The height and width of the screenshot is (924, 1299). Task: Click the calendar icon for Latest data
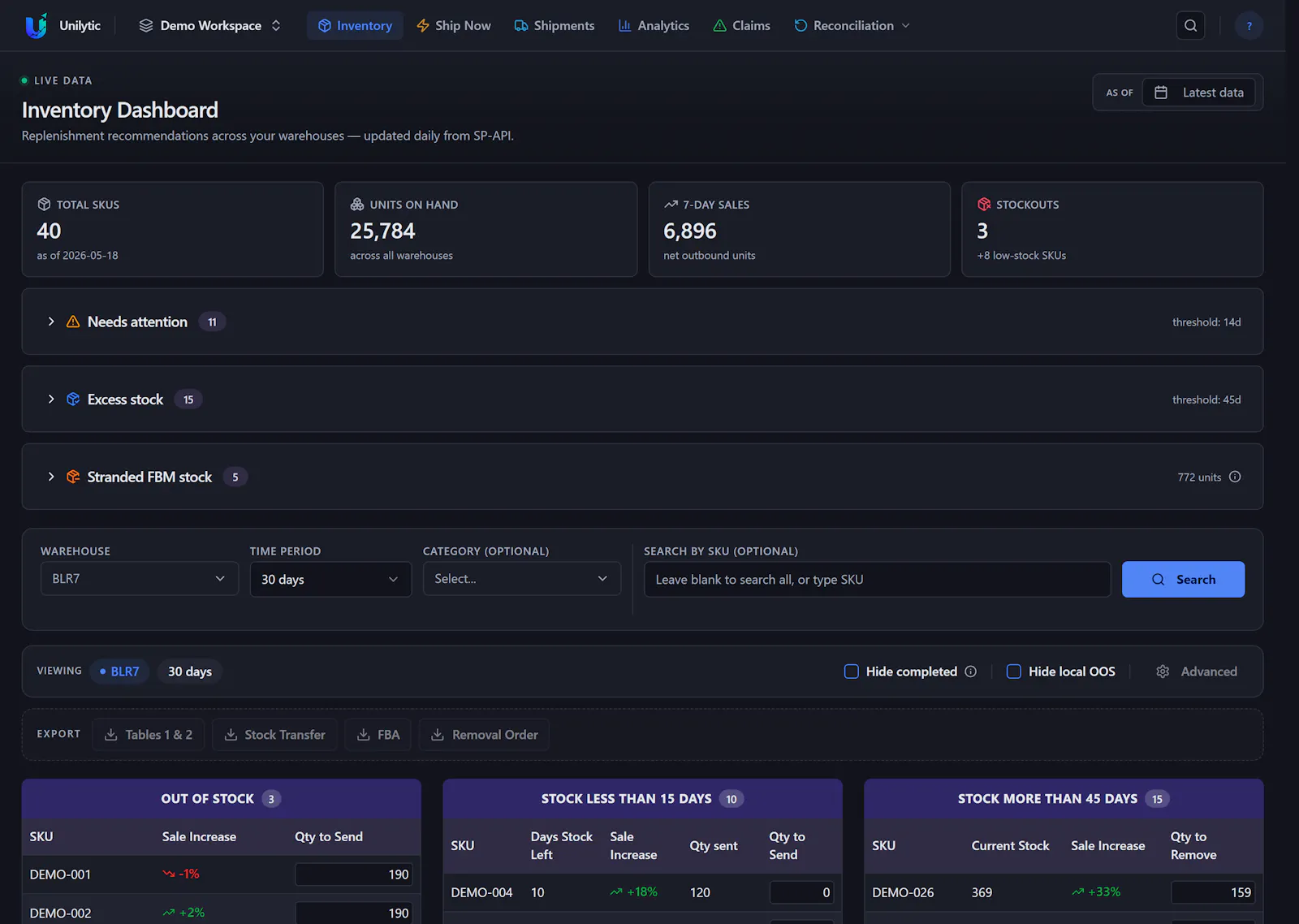[x=1161, y=93]
